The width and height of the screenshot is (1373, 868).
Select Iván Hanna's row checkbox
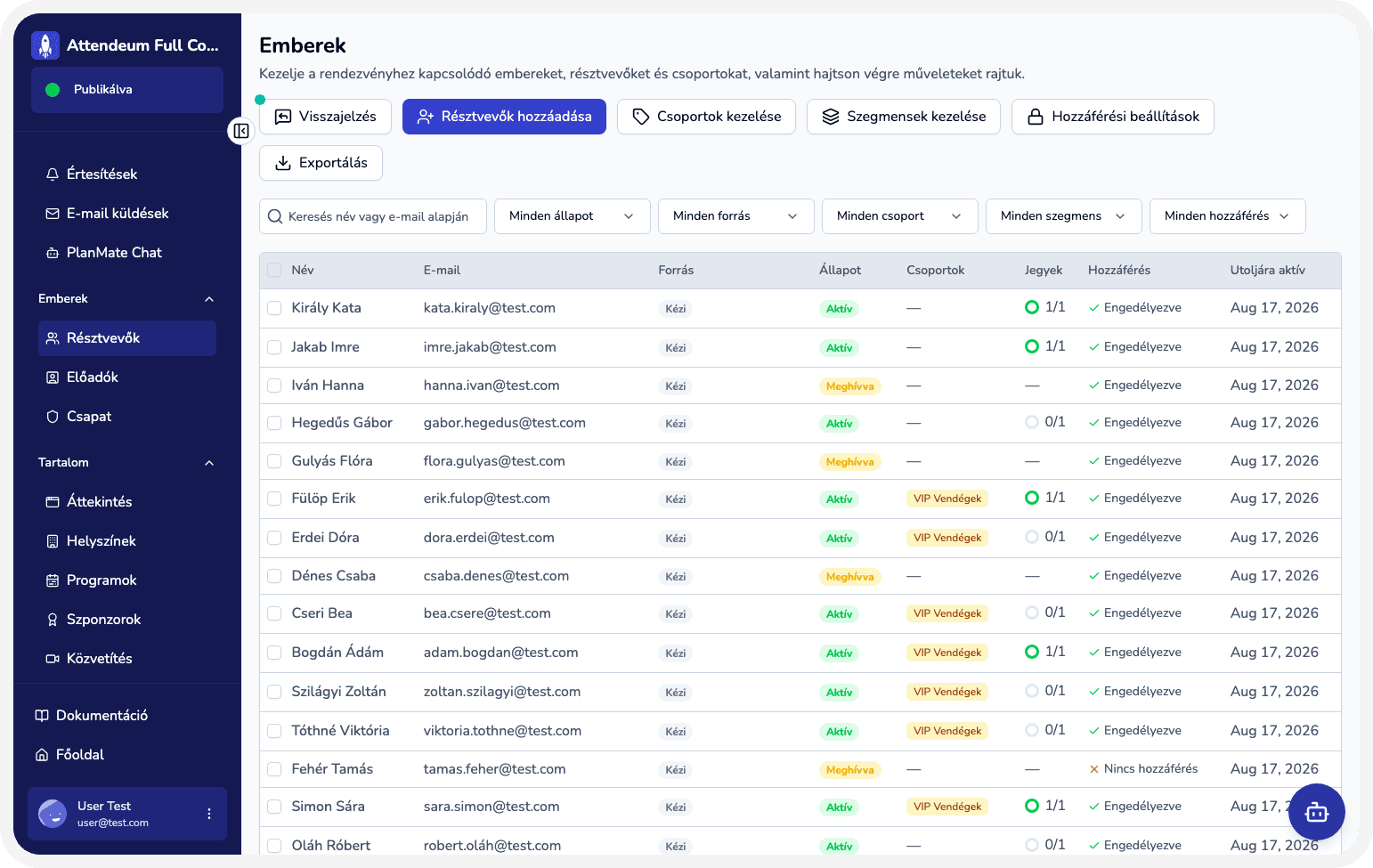tap(274, 385)
